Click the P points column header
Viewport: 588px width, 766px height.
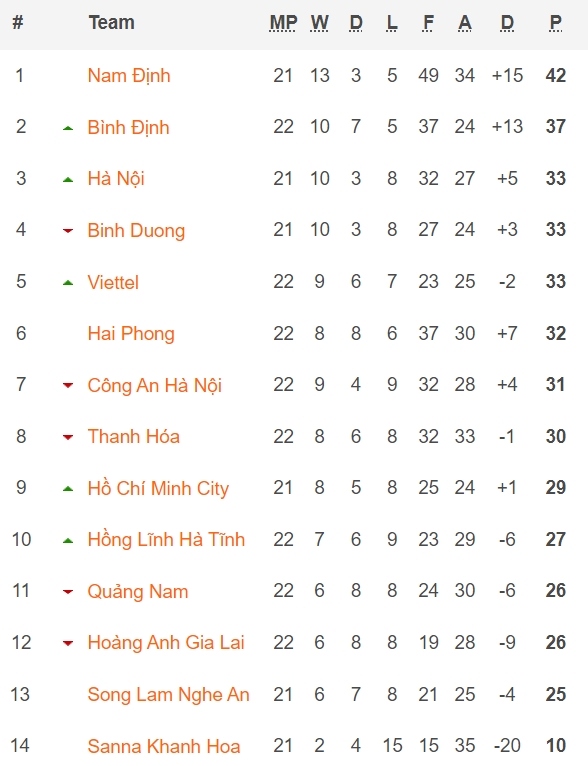555,23
